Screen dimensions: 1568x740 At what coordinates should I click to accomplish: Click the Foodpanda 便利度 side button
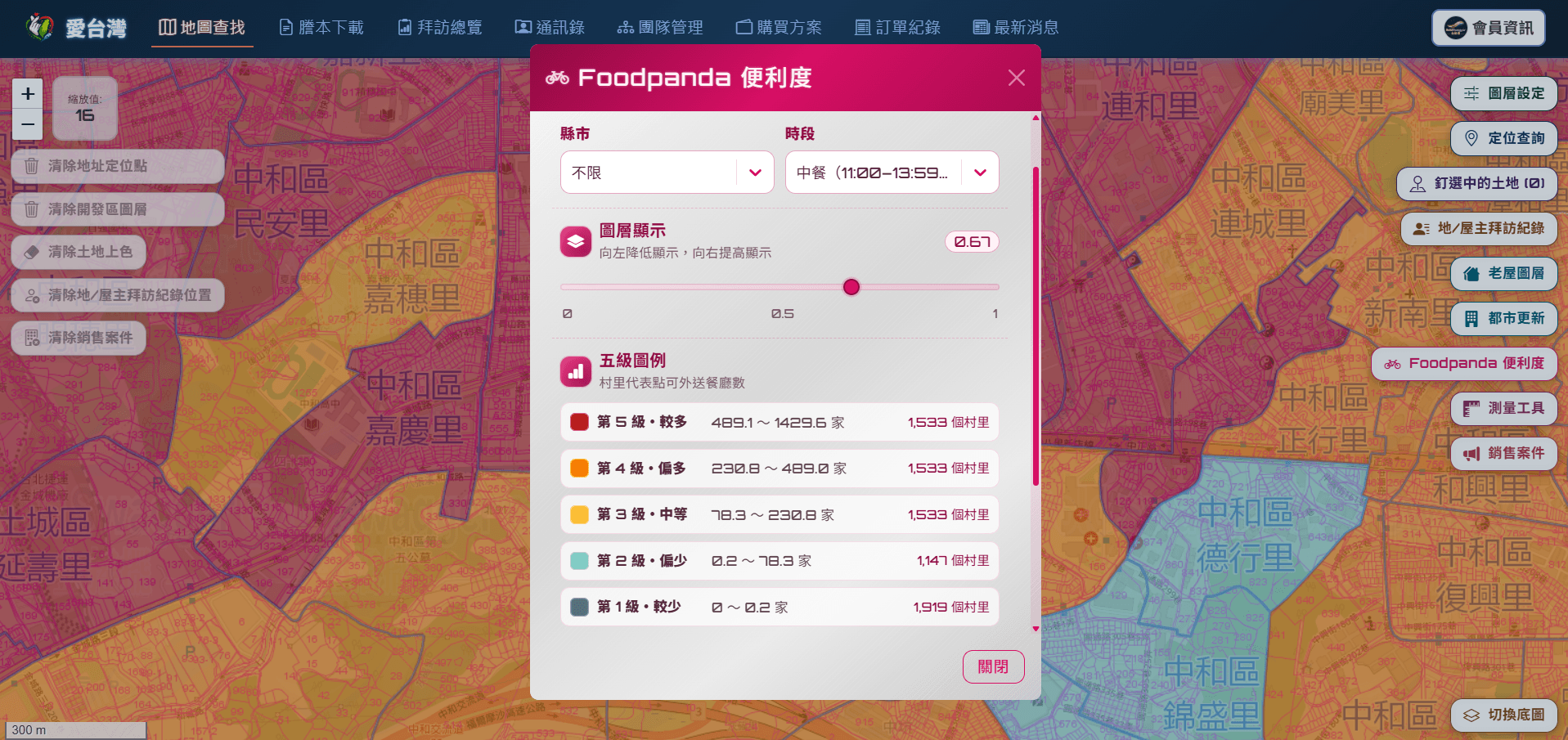point(1464,363)
